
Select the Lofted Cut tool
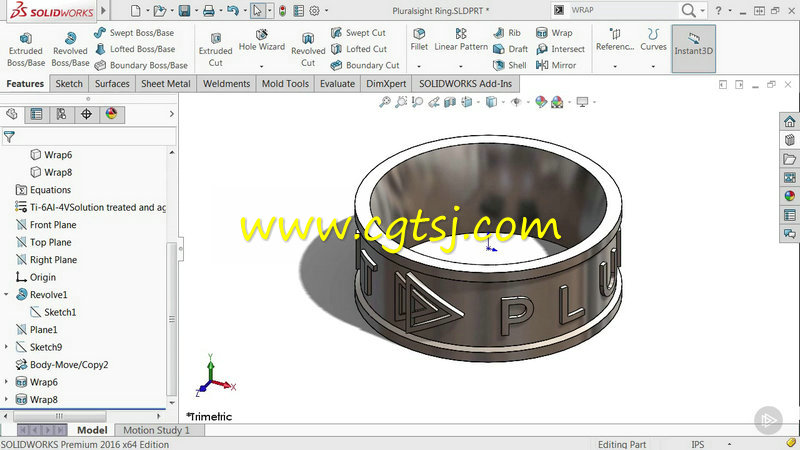359,49
